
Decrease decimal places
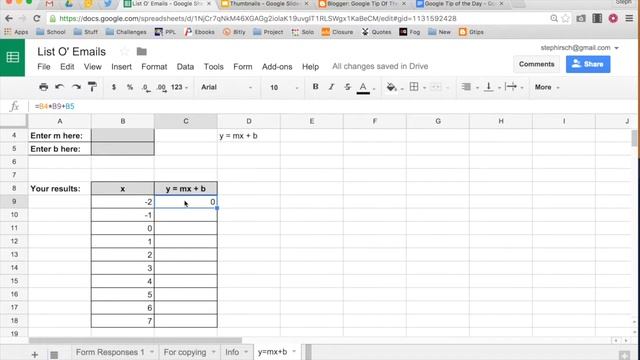coord(146,87)
